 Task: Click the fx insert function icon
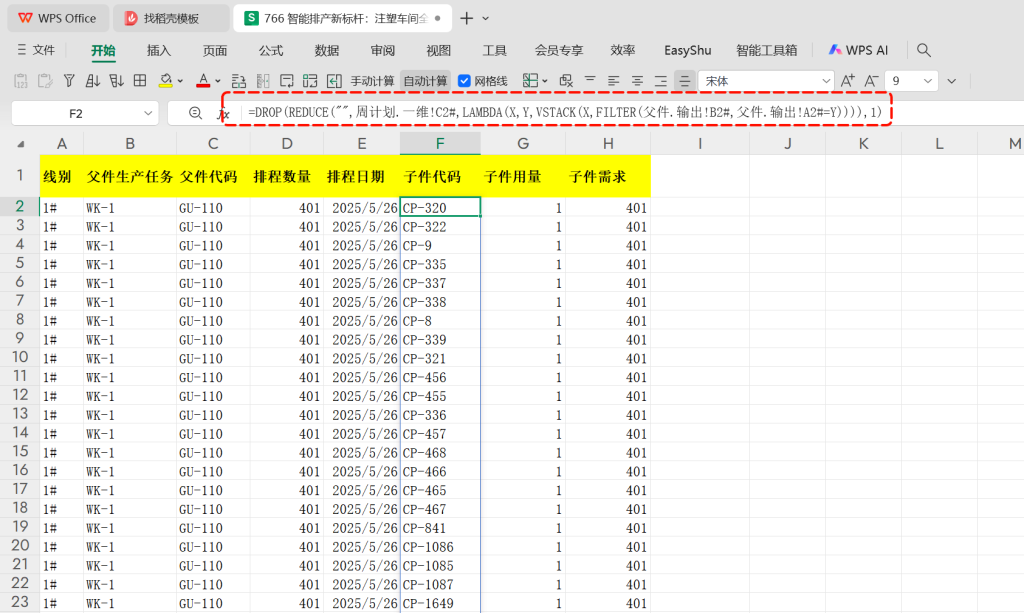click(x=223, y=114)
